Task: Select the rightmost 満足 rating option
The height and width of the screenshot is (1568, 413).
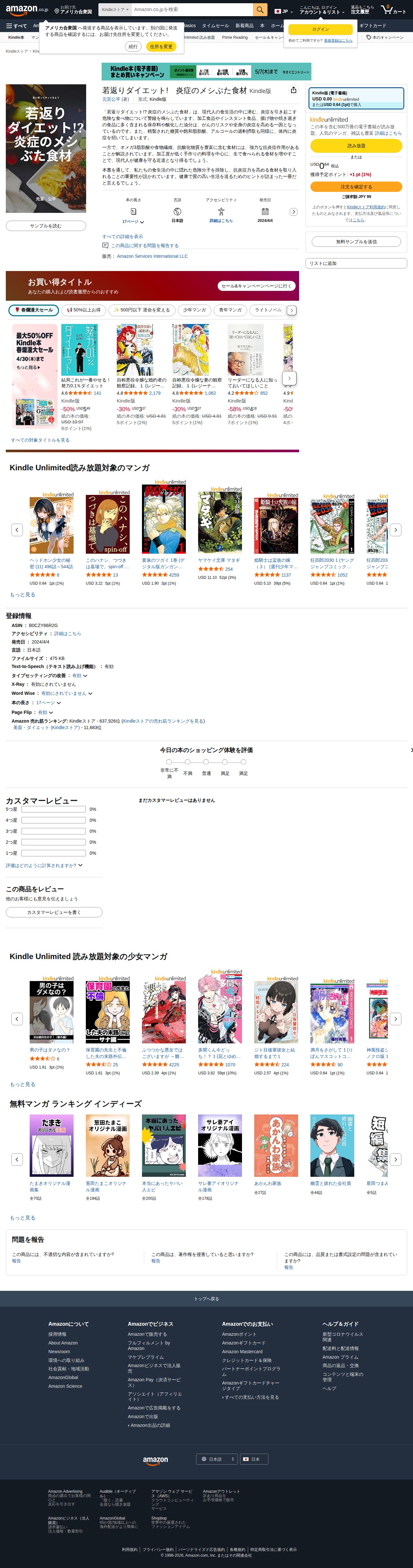Action: tap(243, 761)
